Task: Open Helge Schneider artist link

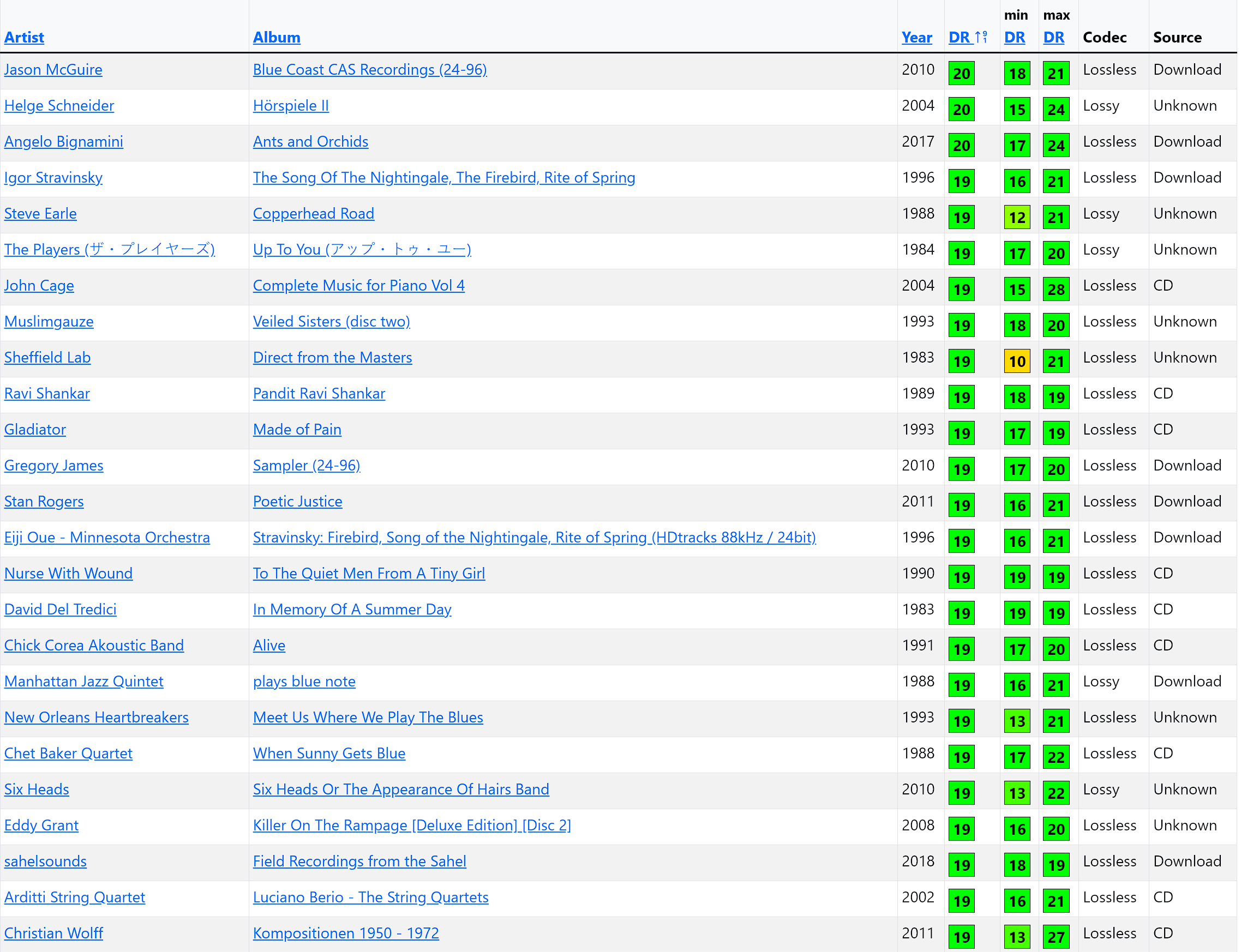Action: (x=59, y=105)
